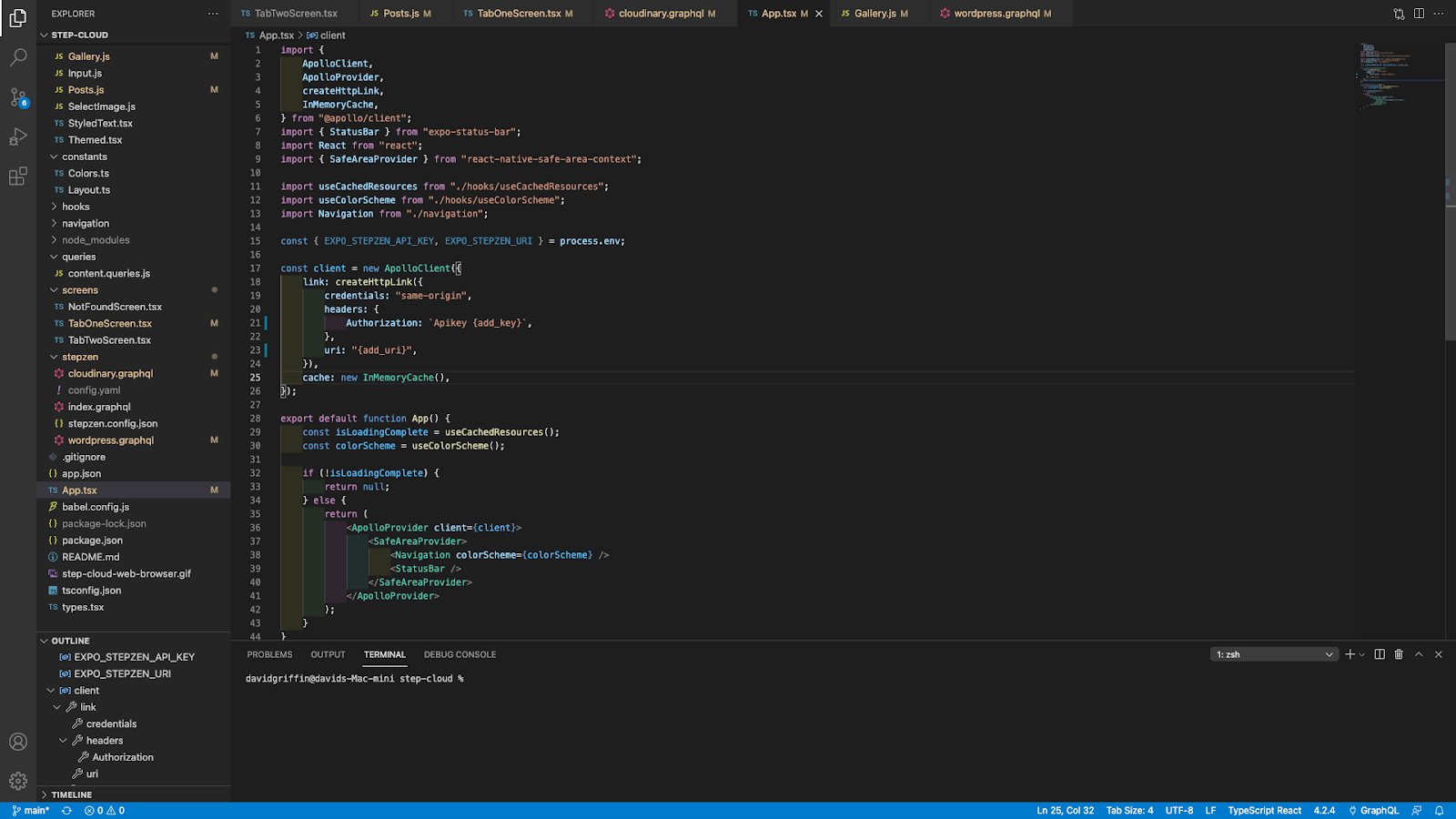Screen dimensions: 1456x819
Task: Change Tab Size: 4 setting
Action: (x=1129, y=811)
